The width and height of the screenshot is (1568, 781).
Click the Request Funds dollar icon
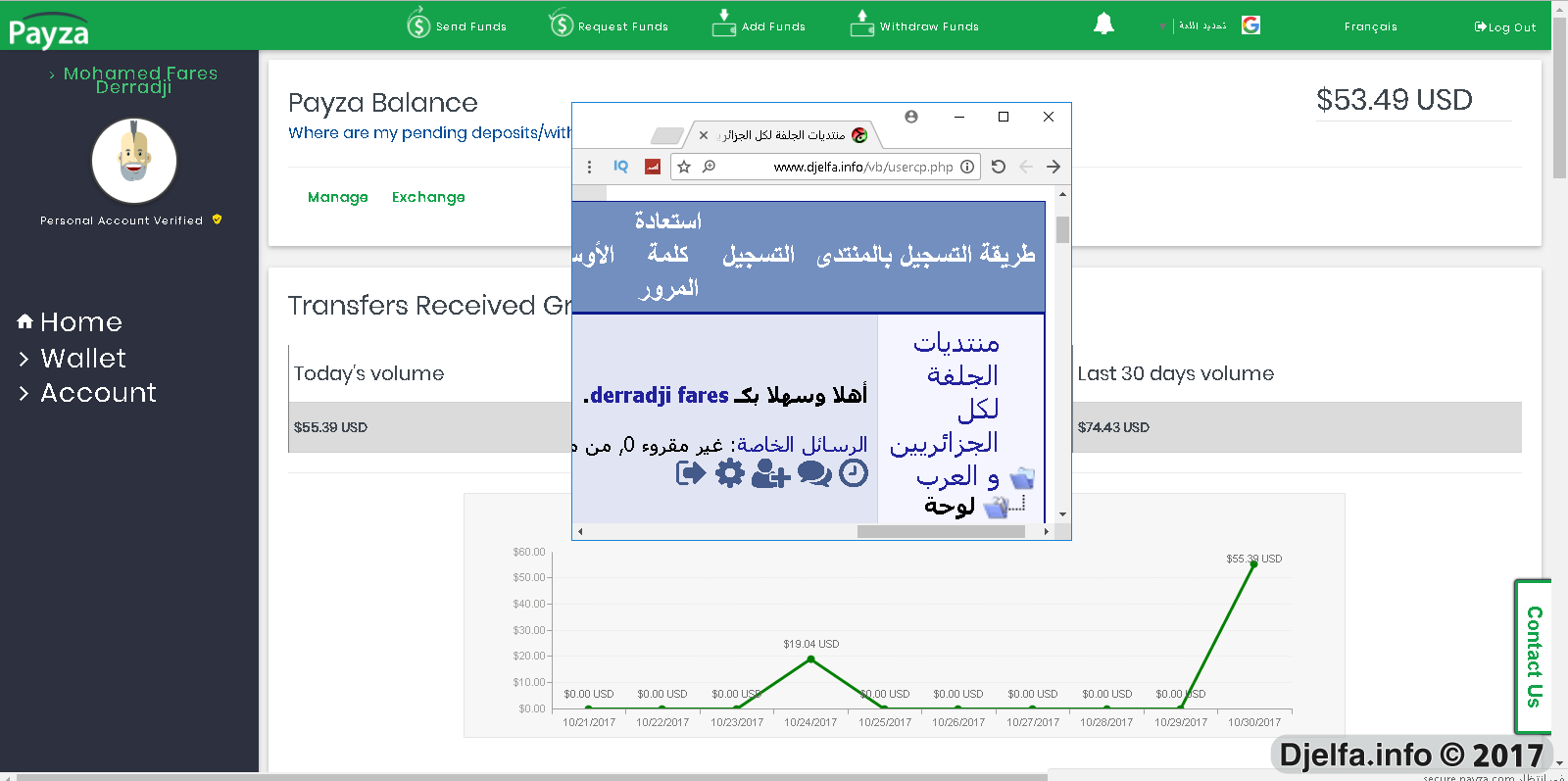pyautogui.click(x=561, y=24)
